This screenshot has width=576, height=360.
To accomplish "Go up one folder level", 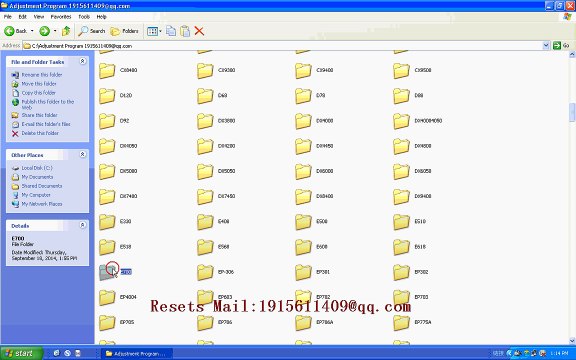I will pyautogui.click(x=66, y=31).
